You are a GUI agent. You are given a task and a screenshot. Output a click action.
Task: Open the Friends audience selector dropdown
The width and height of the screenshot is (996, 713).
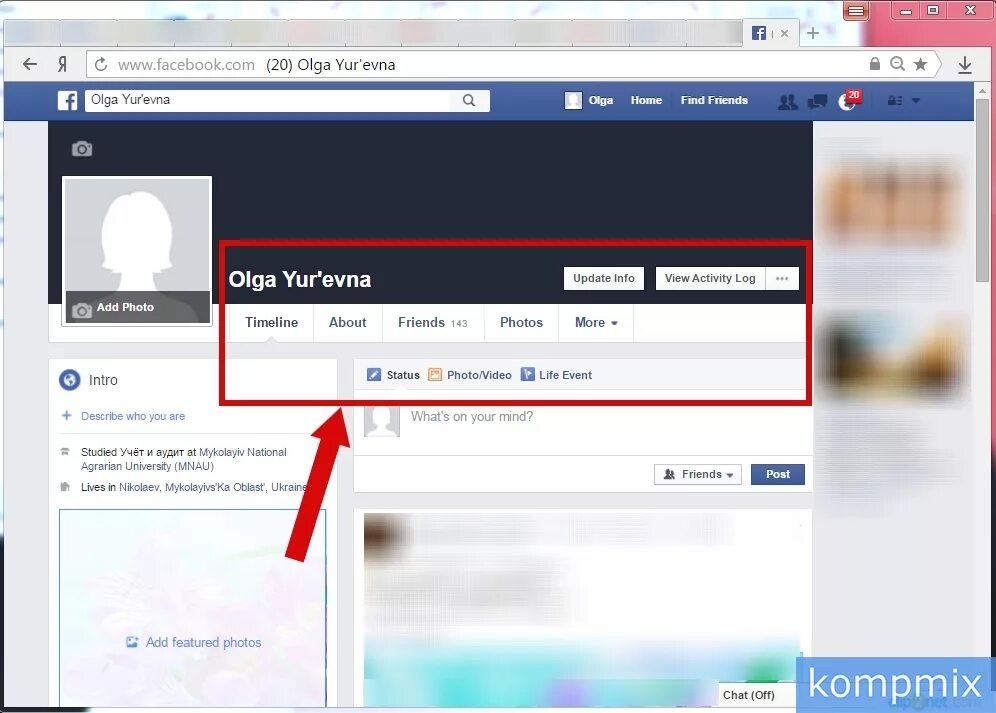697,475
